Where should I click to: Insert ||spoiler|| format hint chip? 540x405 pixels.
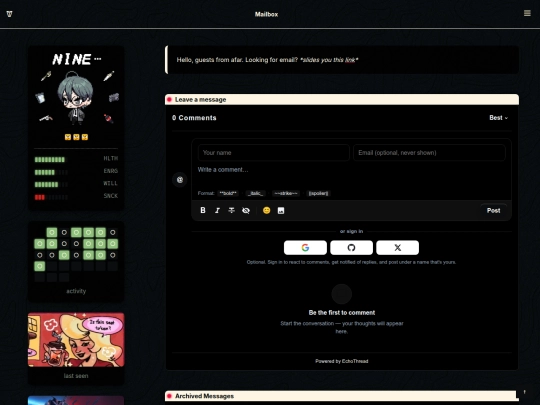coord(318,193)
